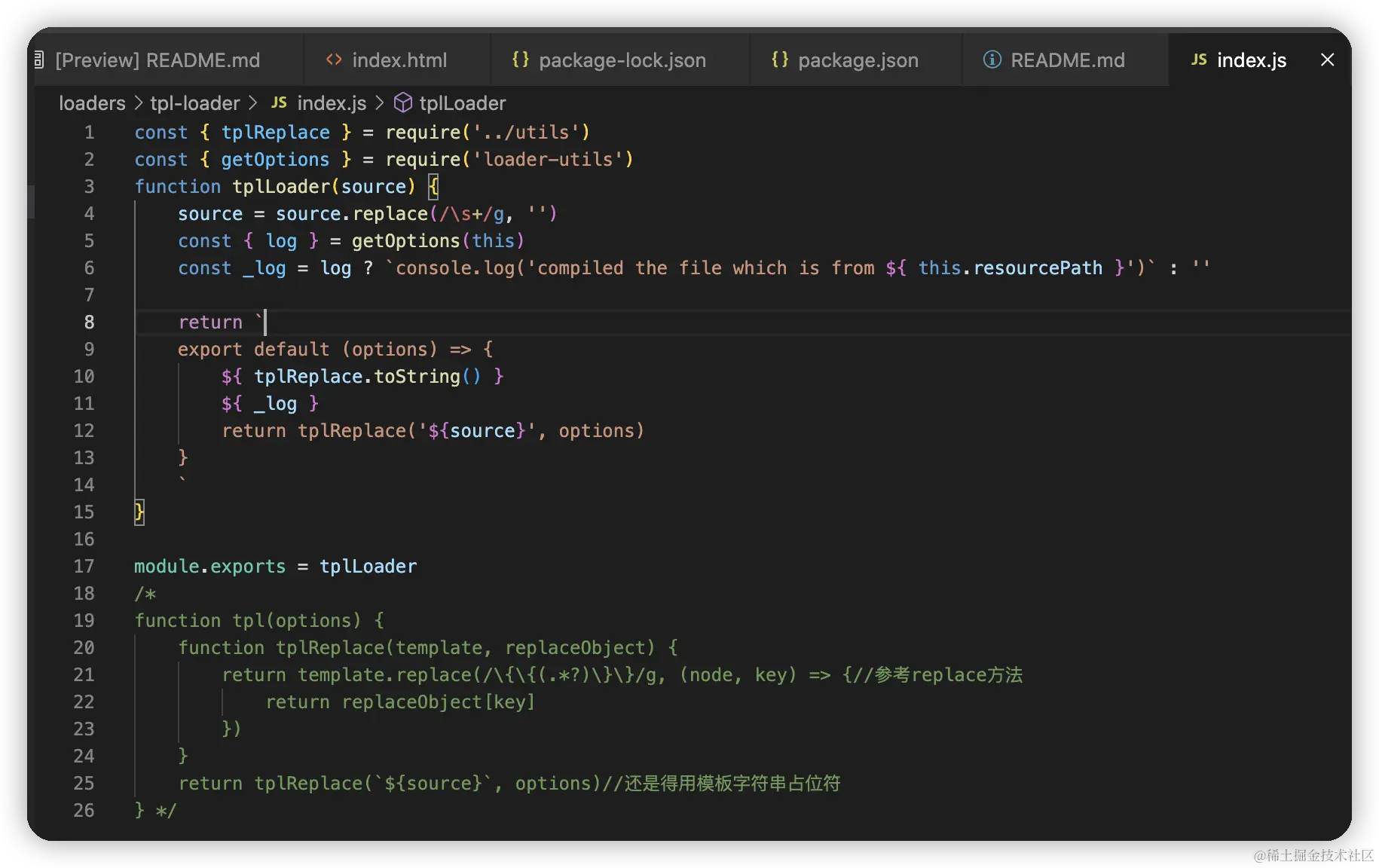Click line number 17 in the gutter
The height and width of the screenshot is (868, 1379).
[x=84, y=567]
